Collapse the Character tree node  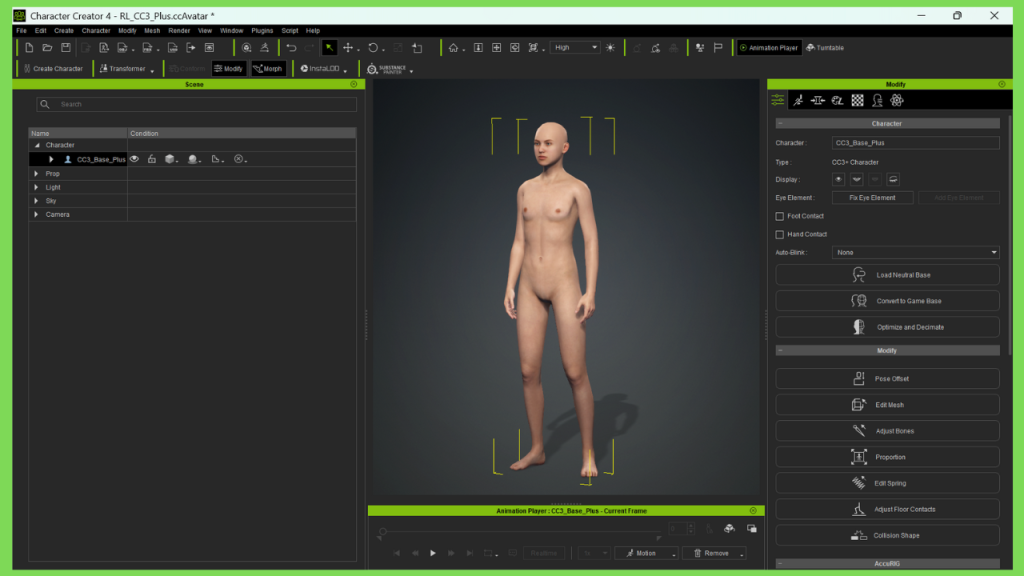coord(37,145)
